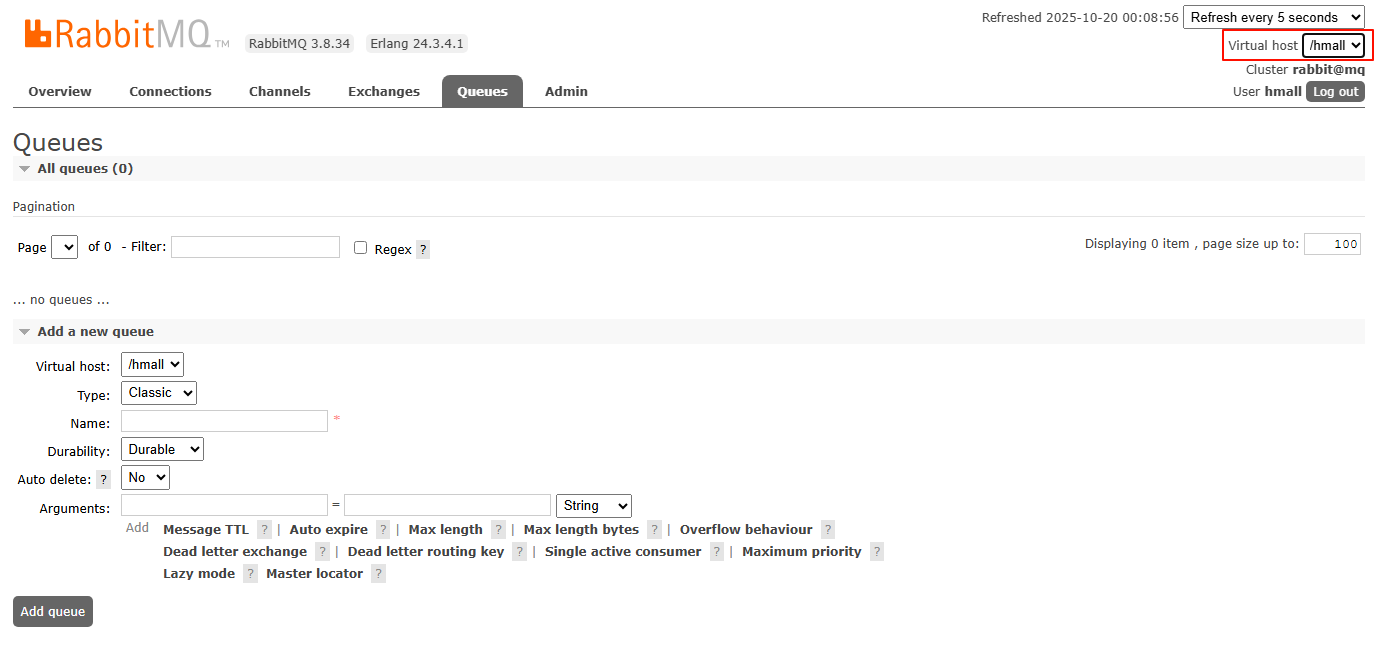Open help icon beside Auto expire

[383, 530]
